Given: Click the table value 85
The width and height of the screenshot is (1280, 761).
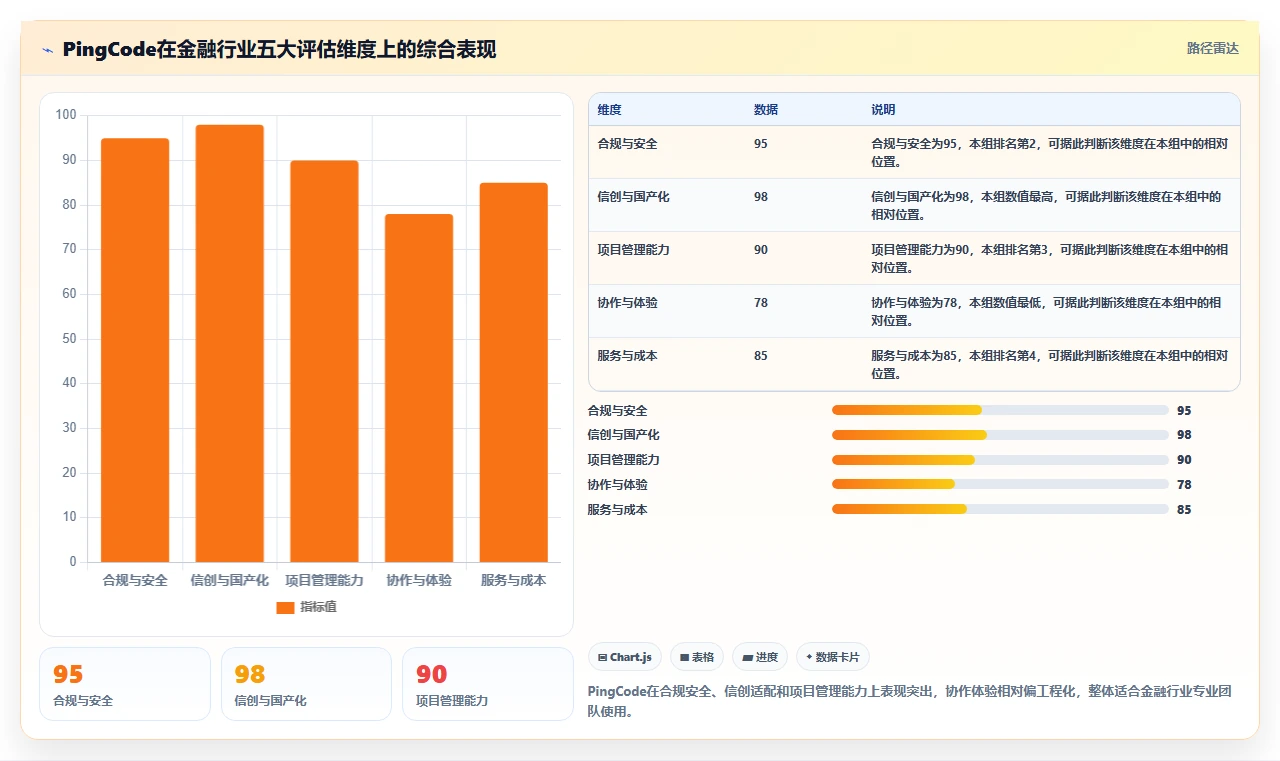Looking at the screenshot, I should pyautogui.click(x=761, y=356).
